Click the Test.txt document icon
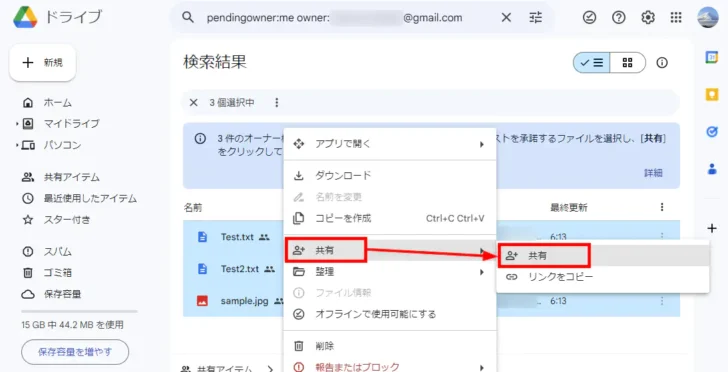 (x=202, y=237)
